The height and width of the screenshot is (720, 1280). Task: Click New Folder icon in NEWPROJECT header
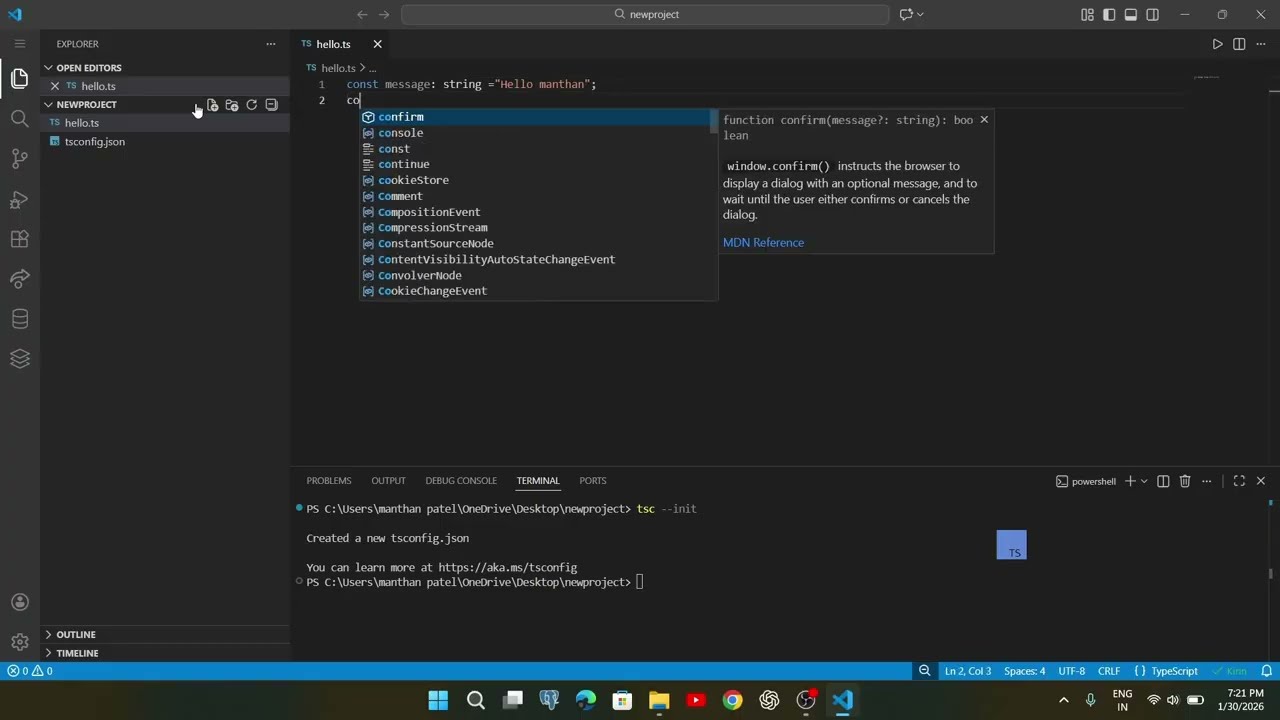232,105
